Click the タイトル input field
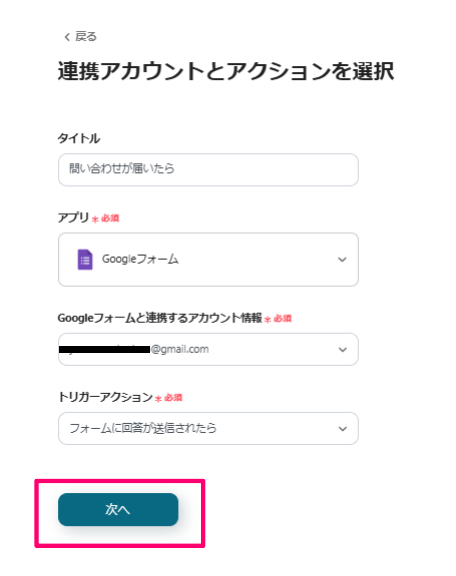 coord(208,170)
